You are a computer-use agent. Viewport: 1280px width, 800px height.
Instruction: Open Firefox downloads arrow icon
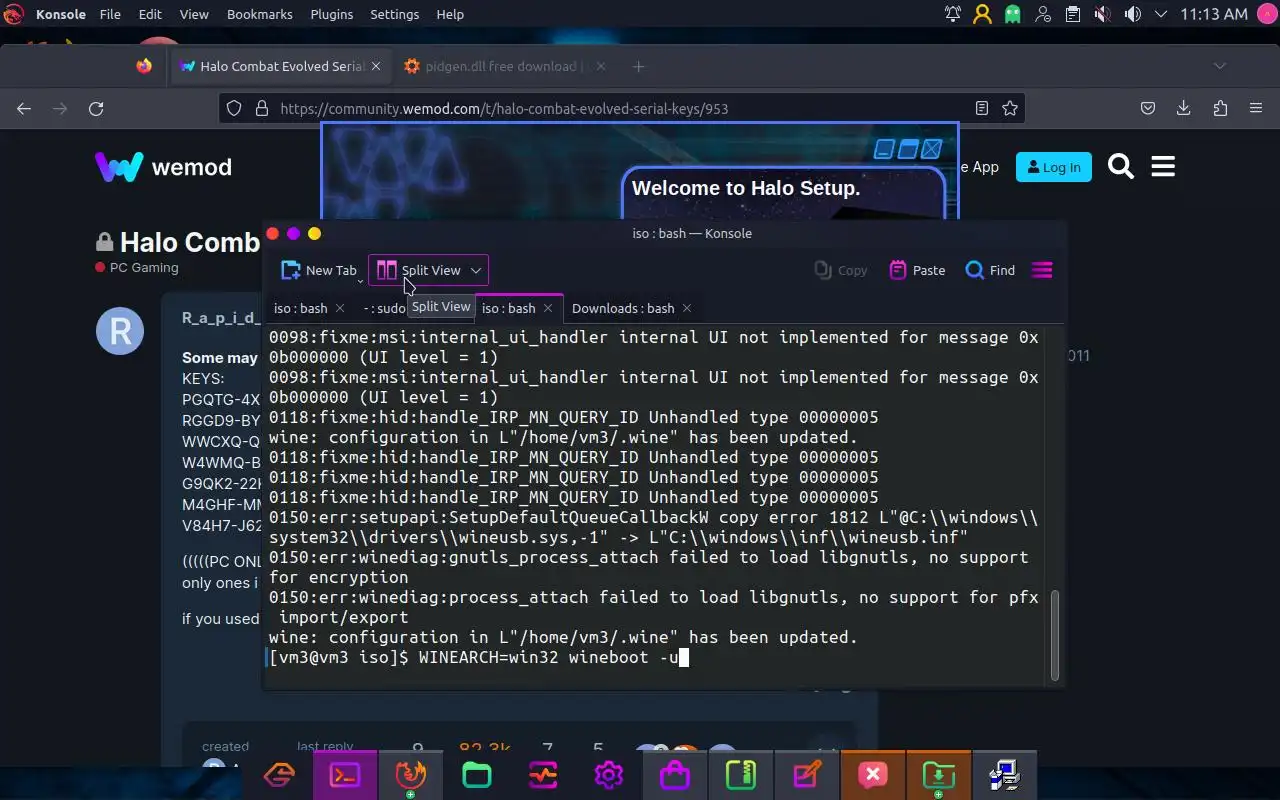1184,108
